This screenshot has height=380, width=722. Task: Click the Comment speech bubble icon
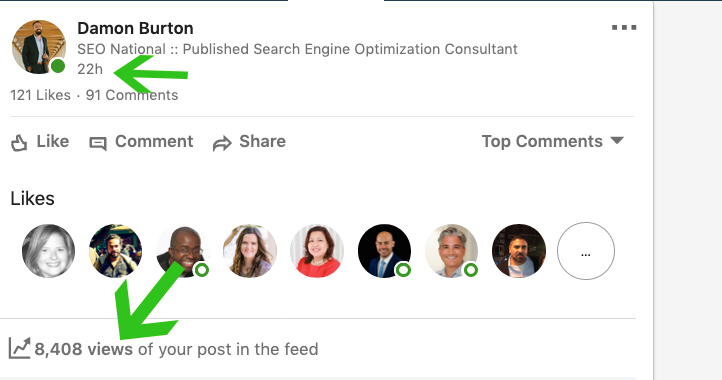(98, 144)
